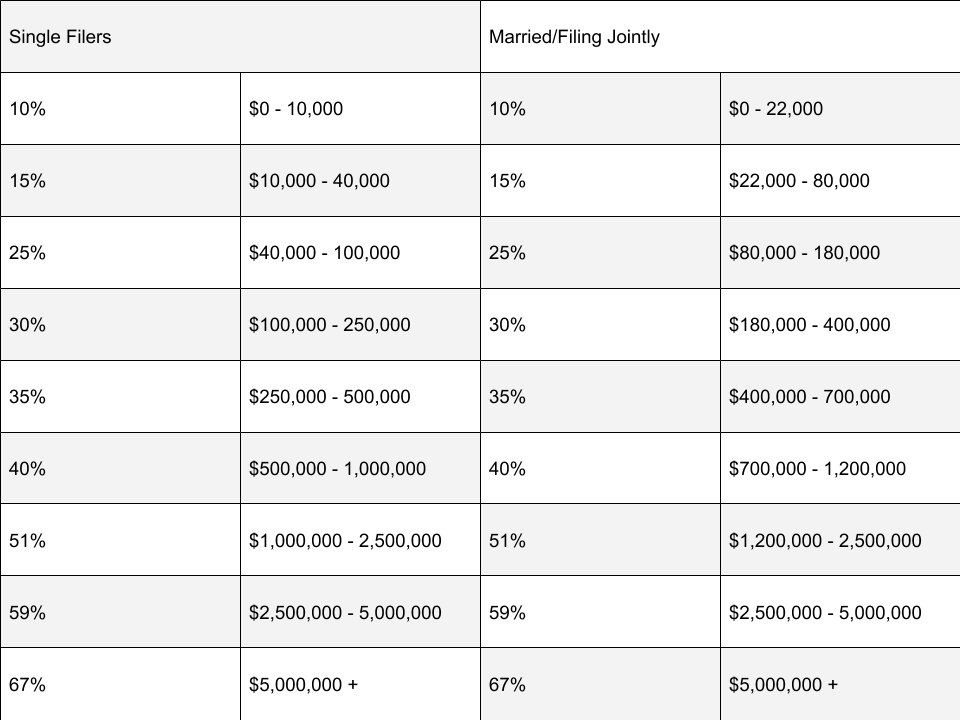960x720 pixels.
Task: Click the $40,000 - 100,000 range cell
Action: click(360, 253)
